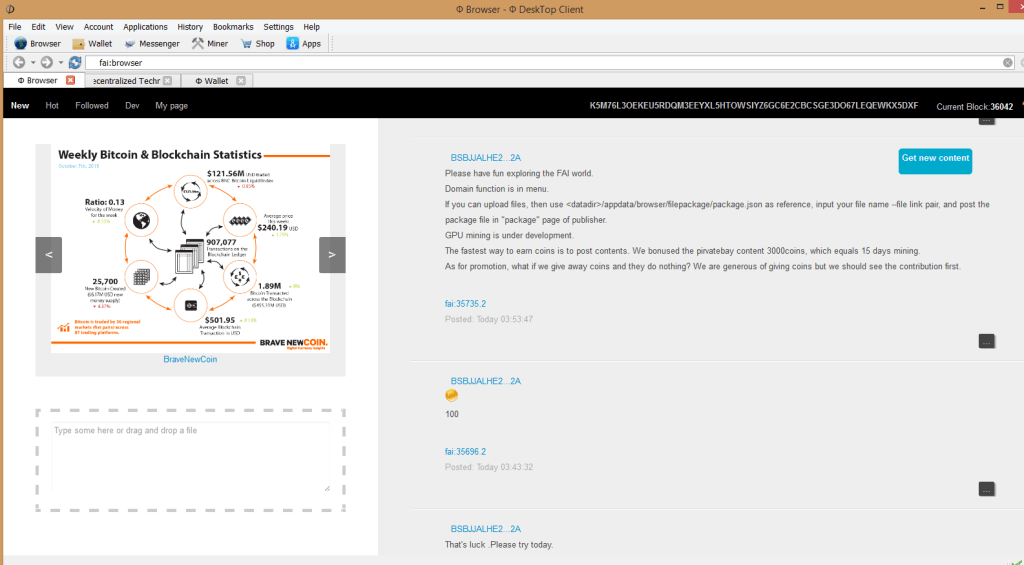Click the gold coin icon
The height and width of the screenshot is (565, 1024).
tap(451, 395)
